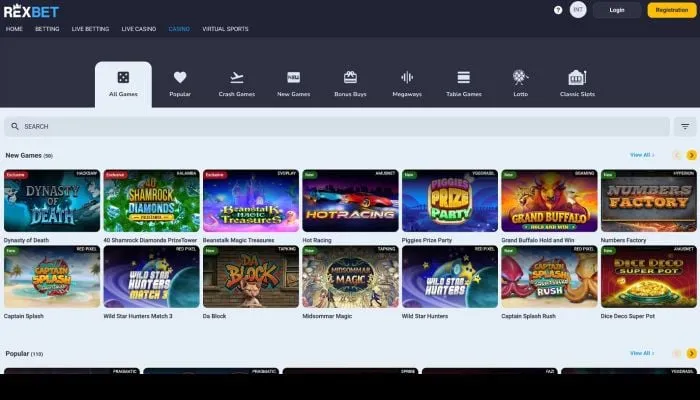Screen dimensions: 700x400
Task: Click the search magnifier icon
Action: point(15,126)
